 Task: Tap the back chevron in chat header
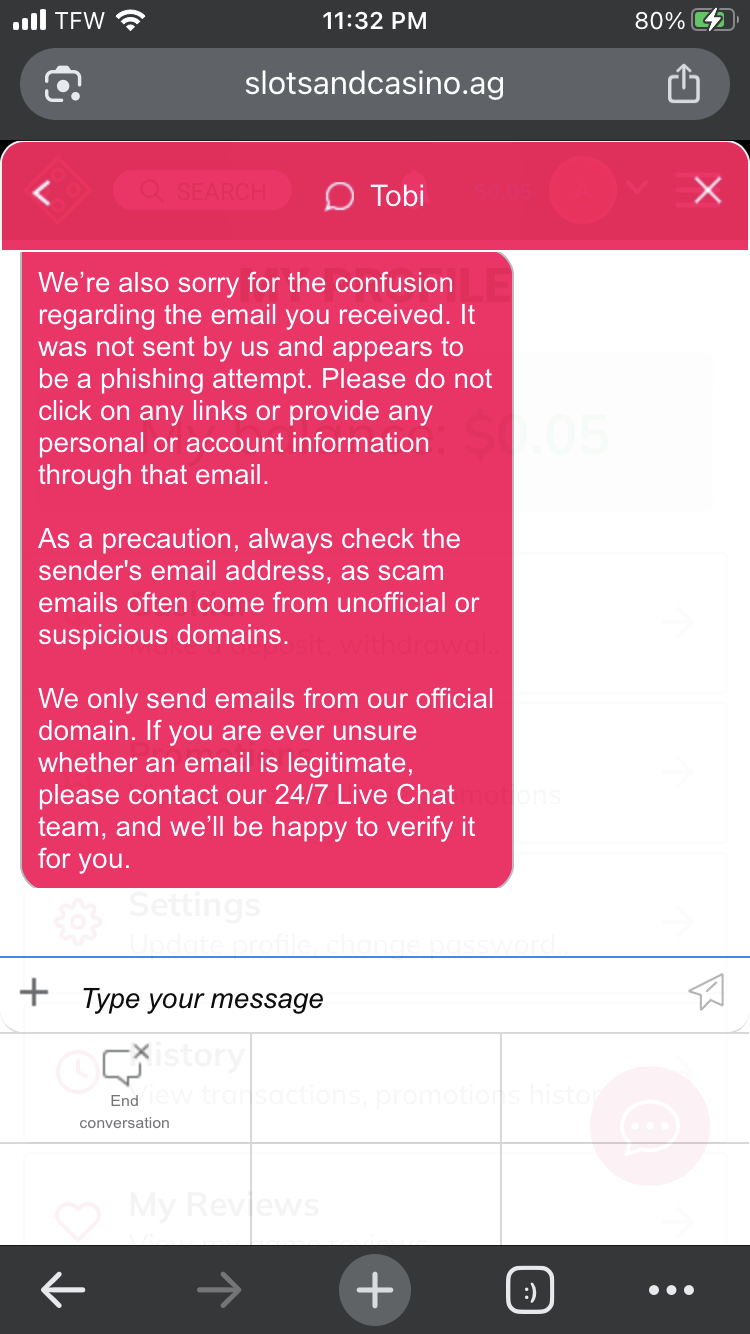pyautogui.click(x=42, y=192)
